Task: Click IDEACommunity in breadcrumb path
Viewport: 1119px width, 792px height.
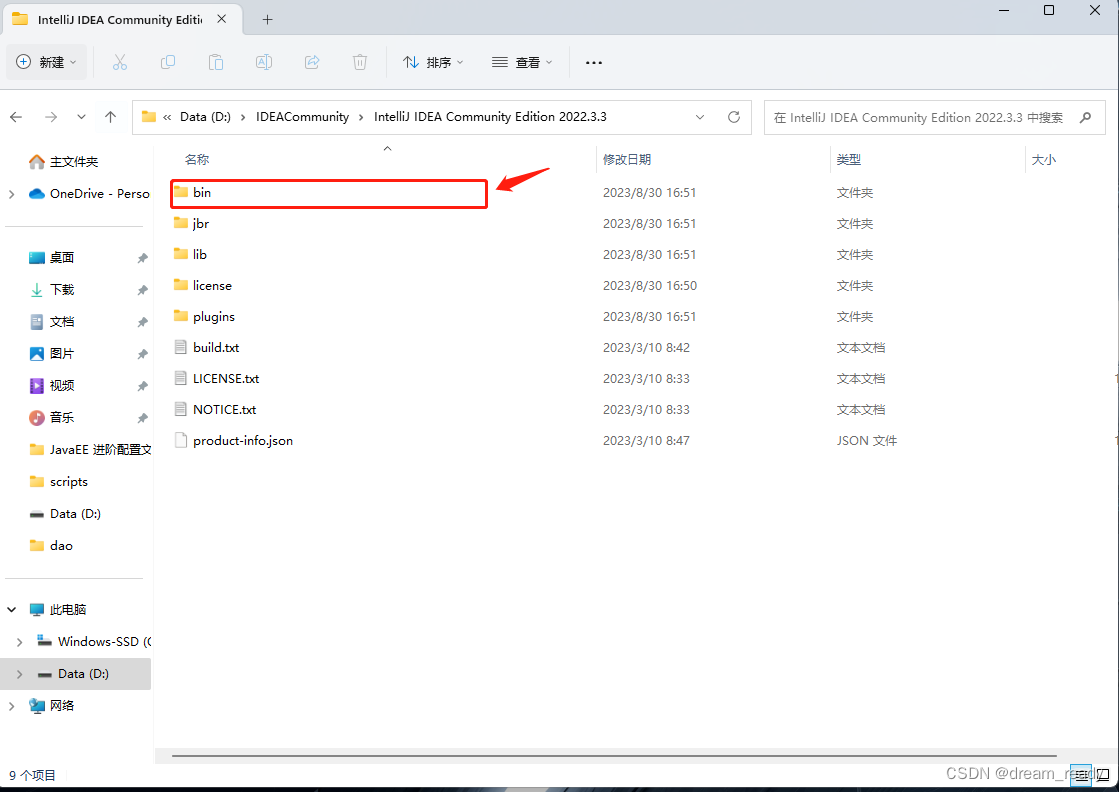Action: pos(303,117)
